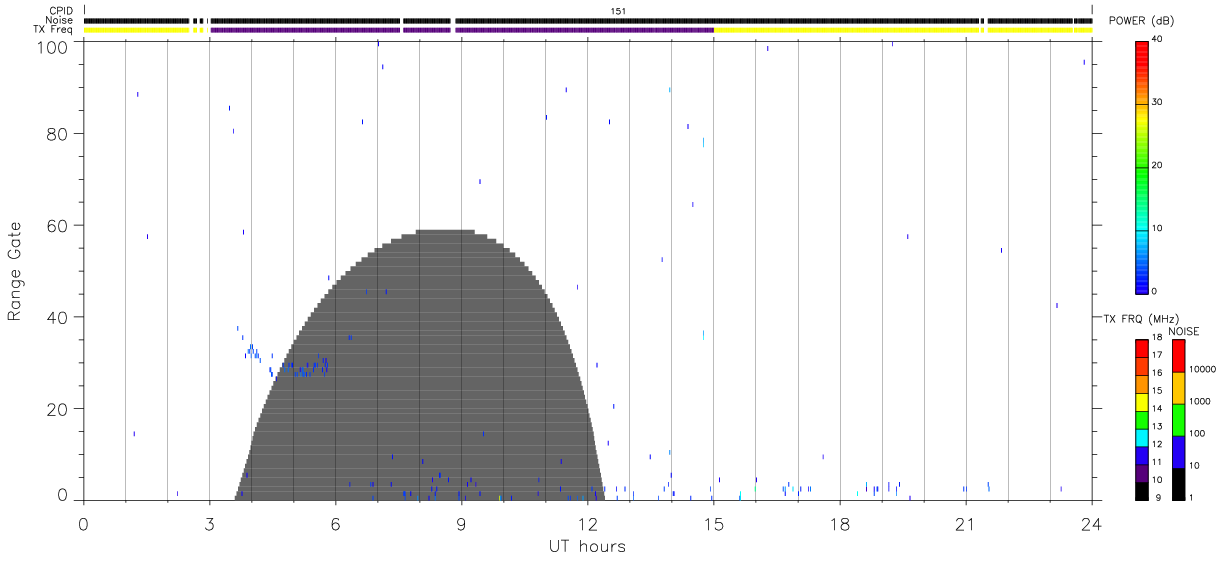Viewport: 1228px width, 567px height.
Task: Click the cyan segment of TX FRQ legend
Action: click(1141, 438)
